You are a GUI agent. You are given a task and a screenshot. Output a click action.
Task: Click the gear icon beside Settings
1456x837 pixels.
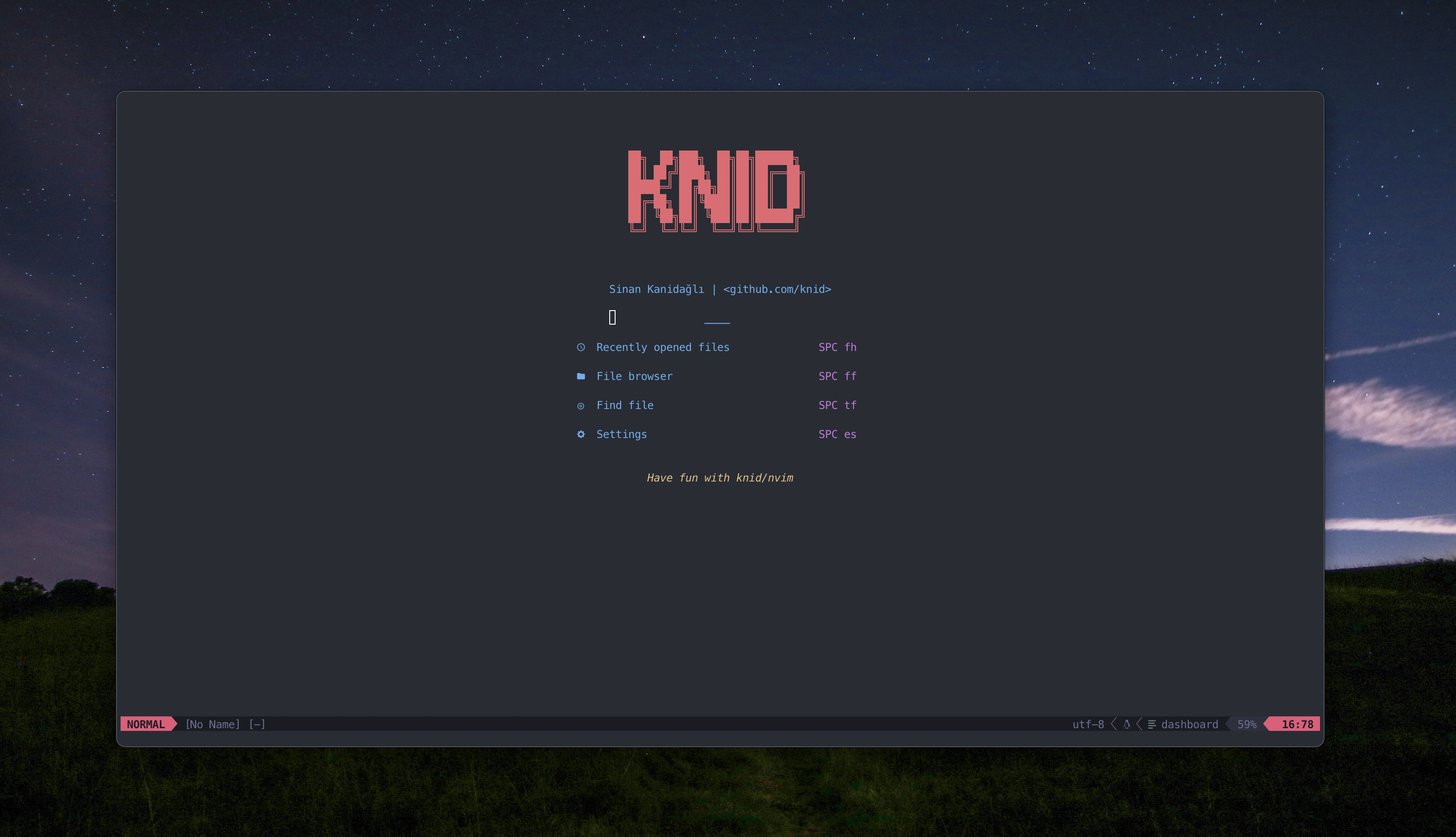point(581,434)
